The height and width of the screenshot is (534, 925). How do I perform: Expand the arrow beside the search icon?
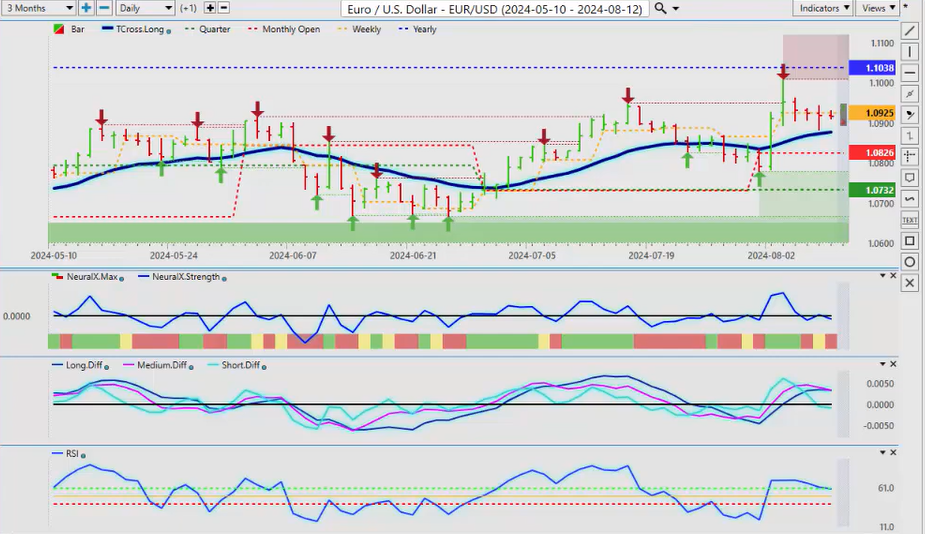[x=677, y=8]
